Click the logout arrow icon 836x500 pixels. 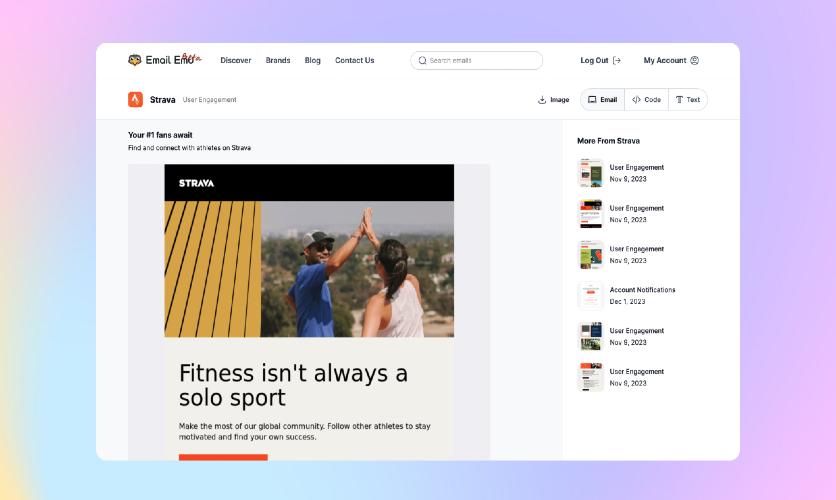click(x=617, y=60)
